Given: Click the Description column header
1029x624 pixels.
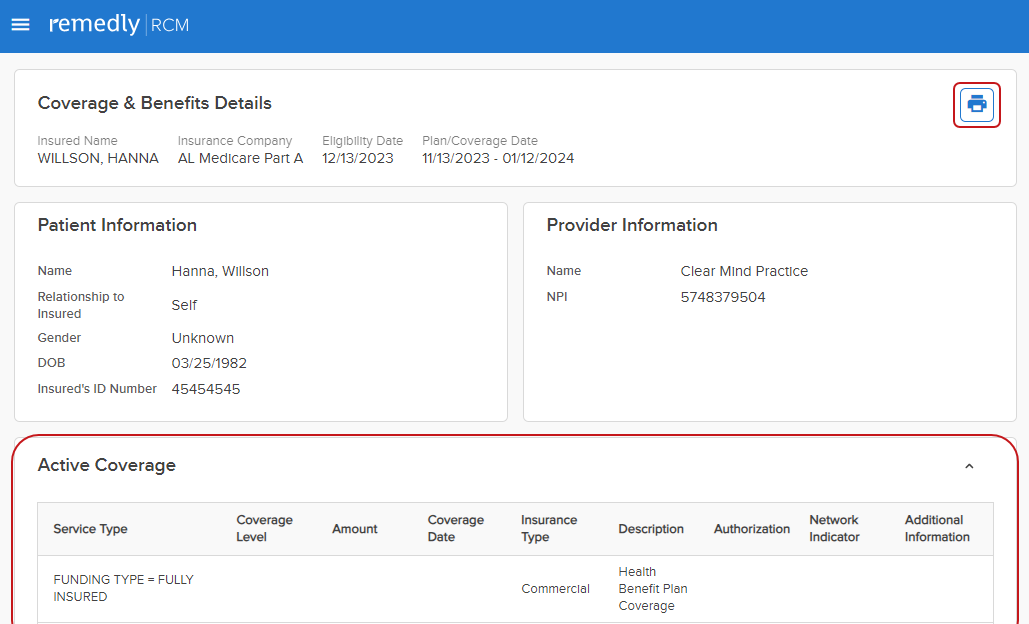Looking at the screenshot, I should click(651, 529).
